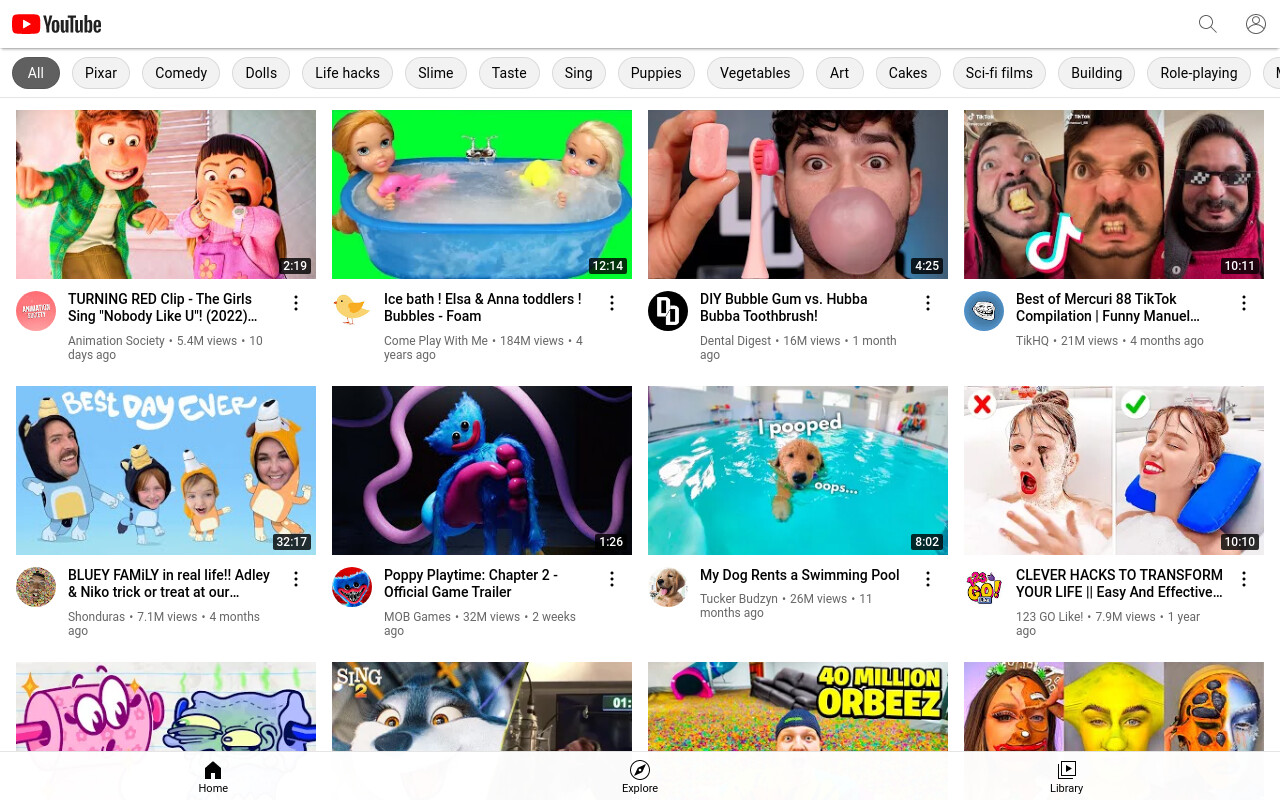Open Library in bottom bar

[1066, 776]
